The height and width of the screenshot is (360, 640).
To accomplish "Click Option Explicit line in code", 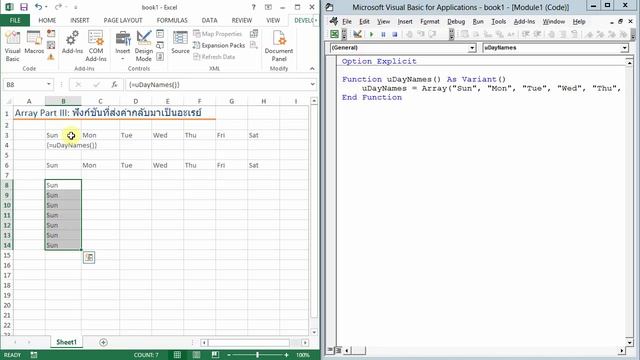I will 379,61.
